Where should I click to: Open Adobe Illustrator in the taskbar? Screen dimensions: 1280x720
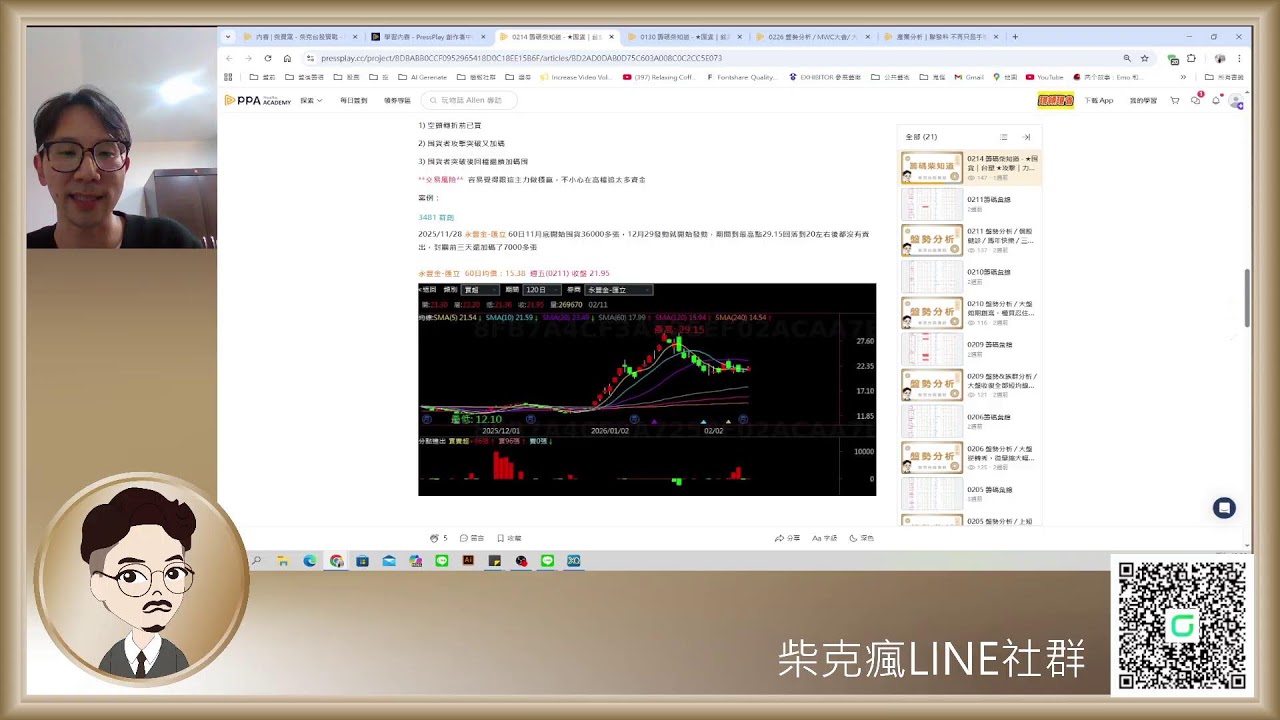(x=468, y=561)
